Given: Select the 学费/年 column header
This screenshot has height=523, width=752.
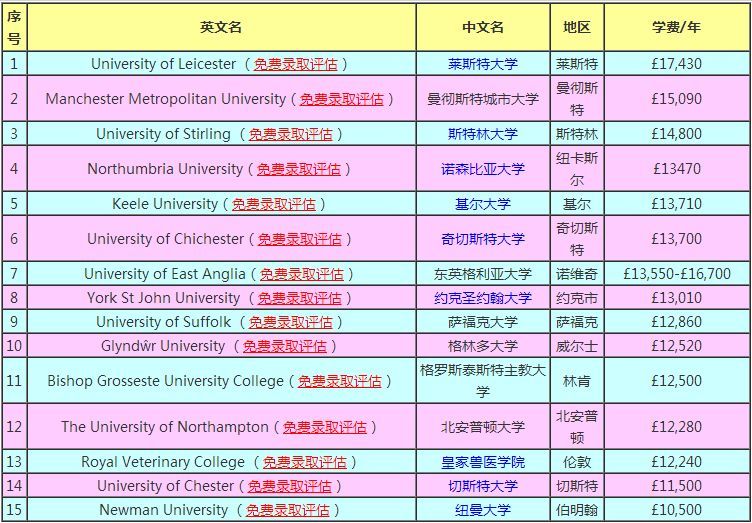Looking at the screenshot, I should tap(677, 27).
